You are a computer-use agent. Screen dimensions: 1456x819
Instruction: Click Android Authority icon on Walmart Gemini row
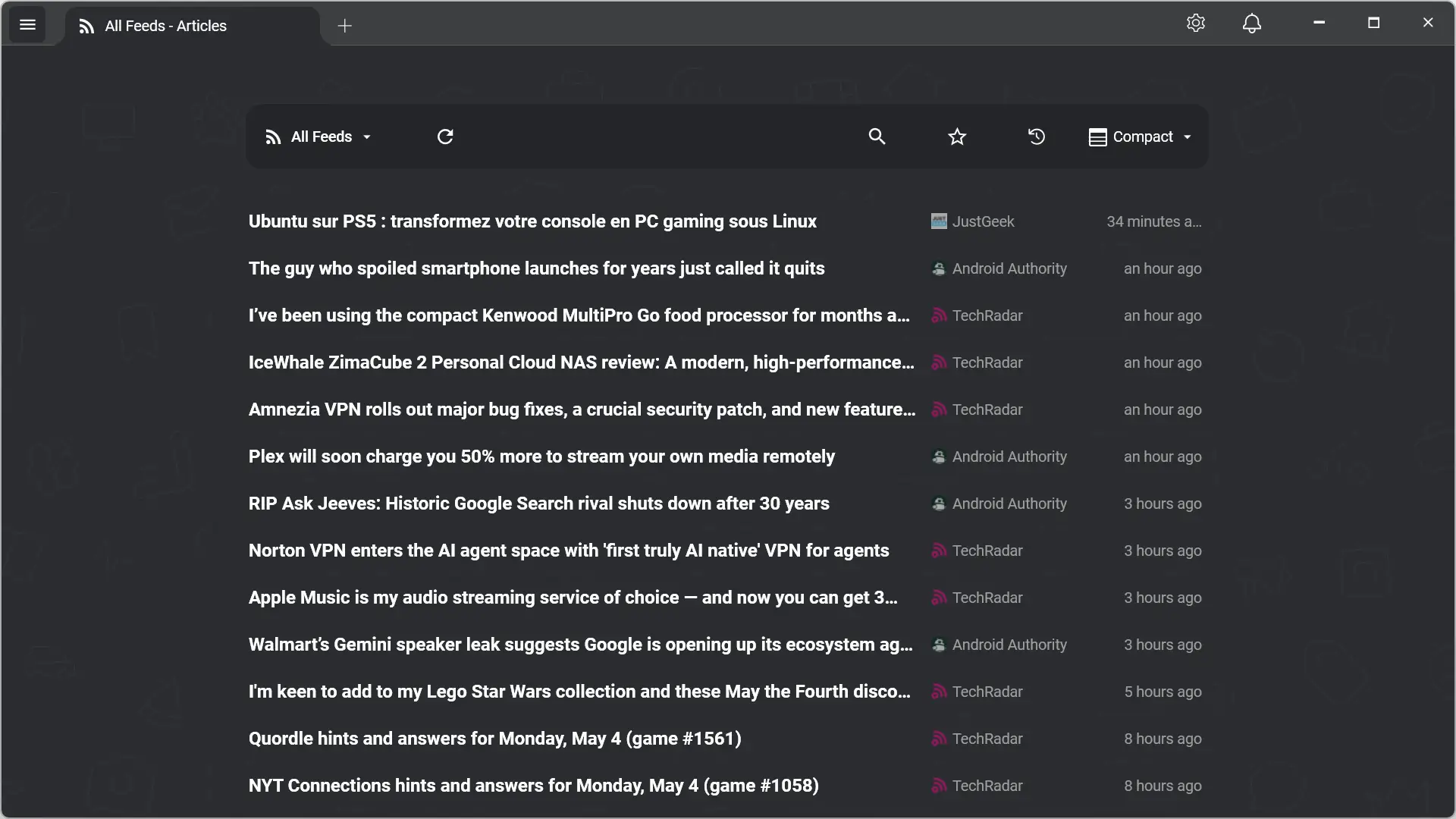pyautogui.click(x=939, y=645)
